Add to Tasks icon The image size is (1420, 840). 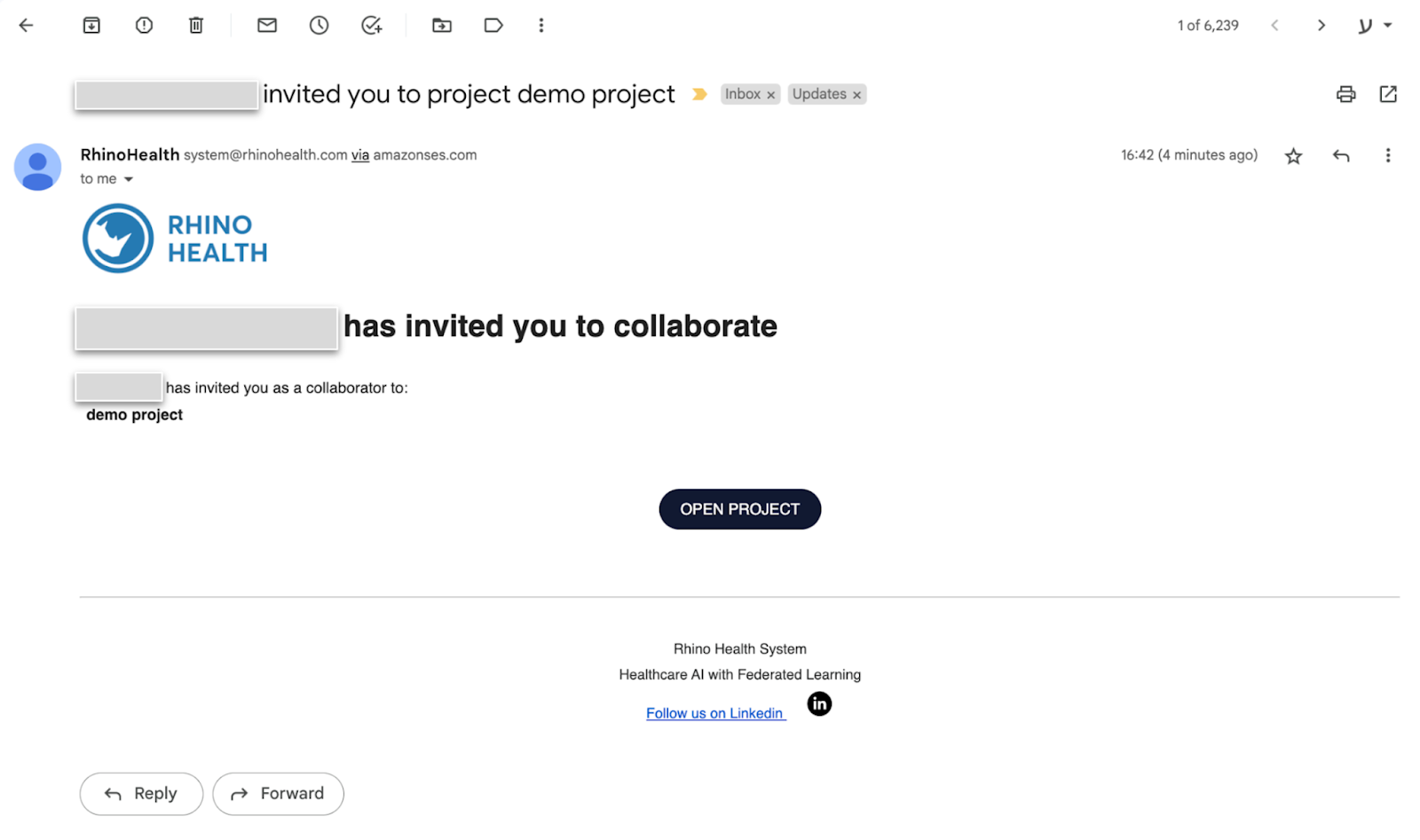372,26
